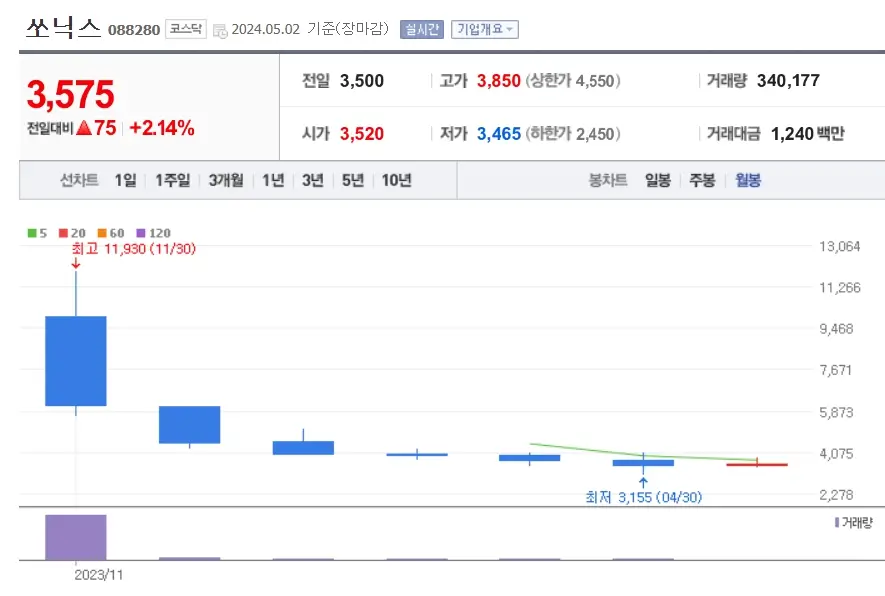Open the 기업개요 dropdown menu
The image size is (885, 596).
point(483,28)
